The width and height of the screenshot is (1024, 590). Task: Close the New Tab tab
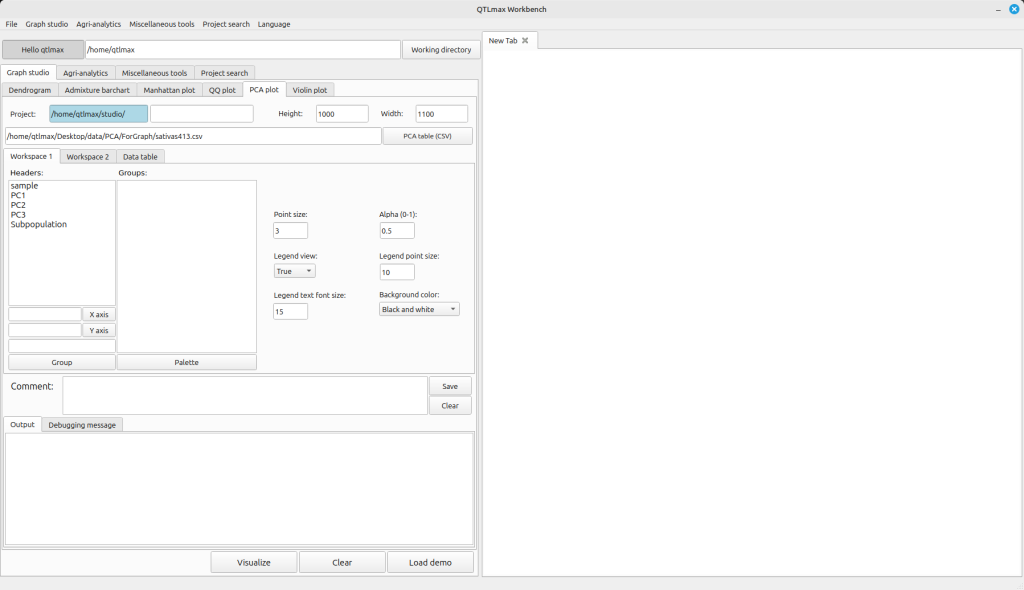click(525, 41)
